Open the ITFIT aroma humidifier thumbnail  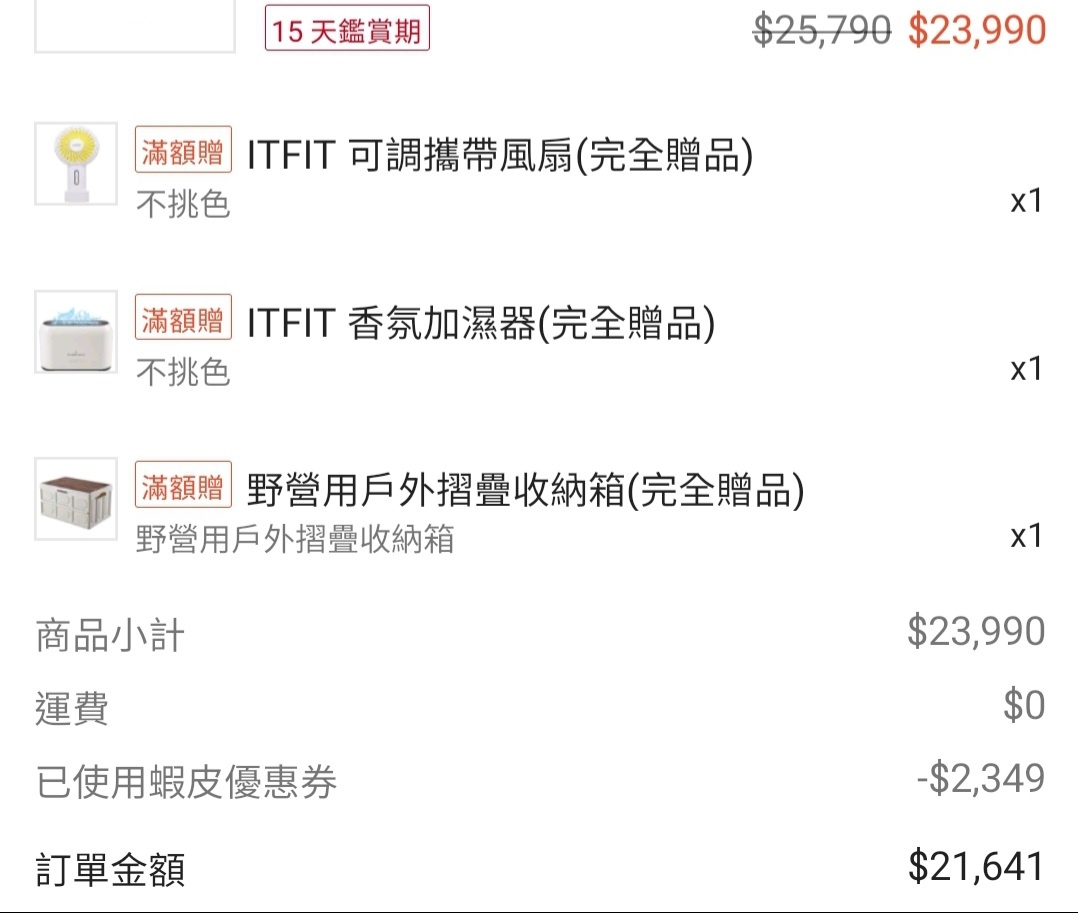point(76,331)
